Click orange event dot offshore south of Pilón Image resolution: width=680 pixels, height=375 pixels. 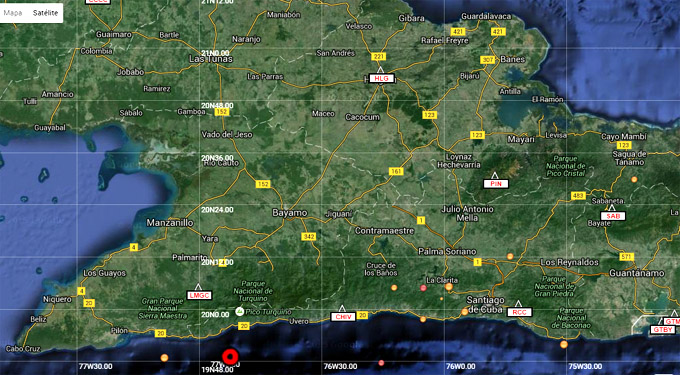pyautogui.click(x=164, y=358)
